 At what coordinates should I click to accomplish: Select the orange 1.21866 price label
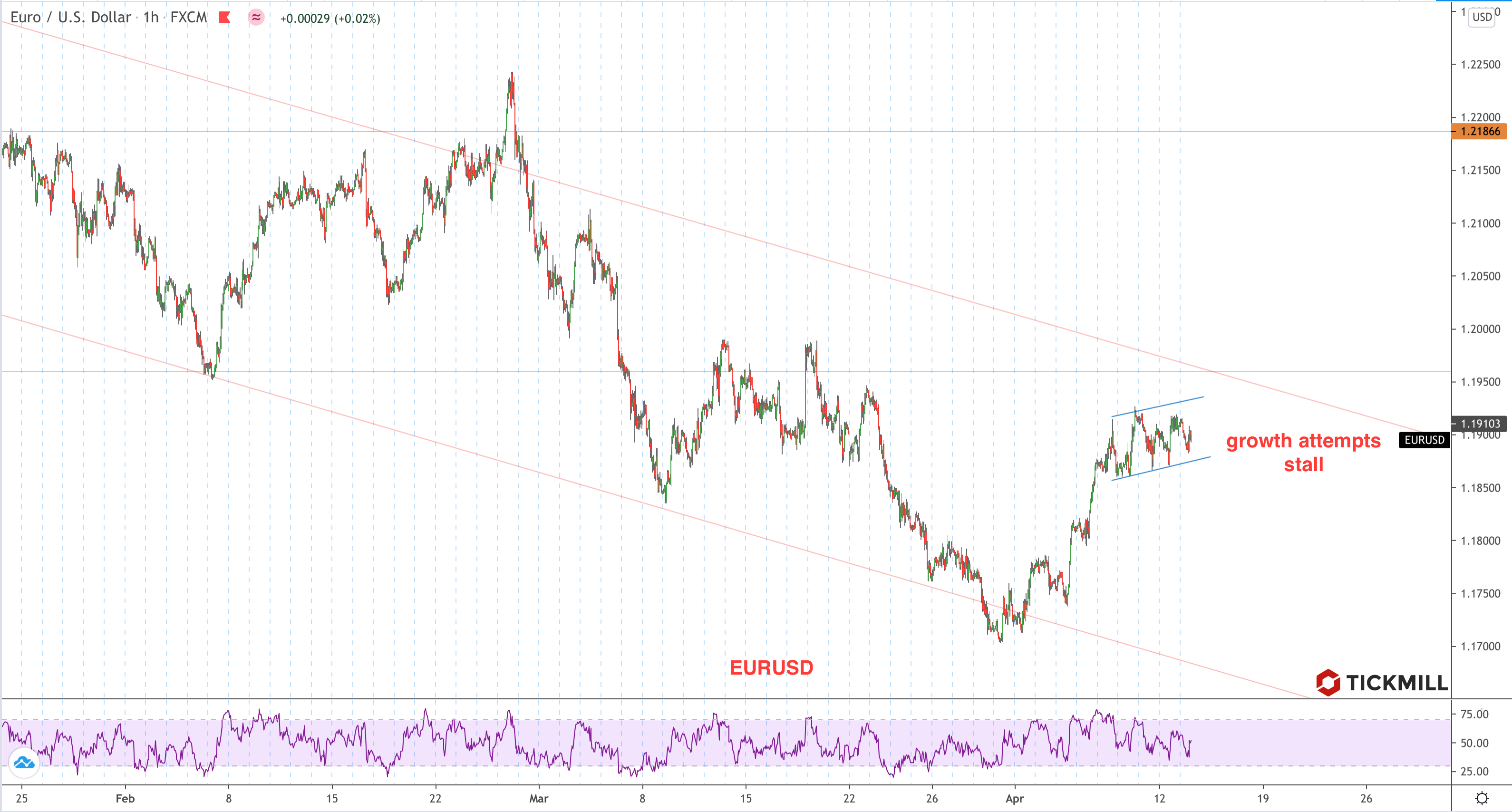(1480, 131)
